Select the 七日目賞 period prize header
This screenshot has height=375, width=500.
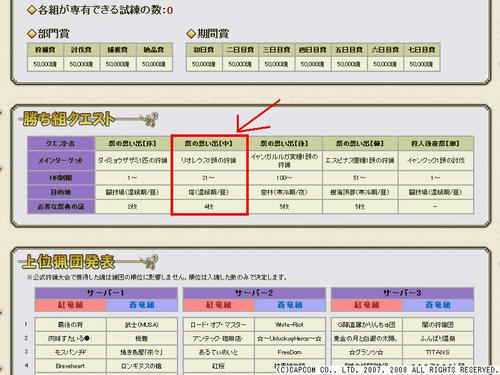point(422,50)
